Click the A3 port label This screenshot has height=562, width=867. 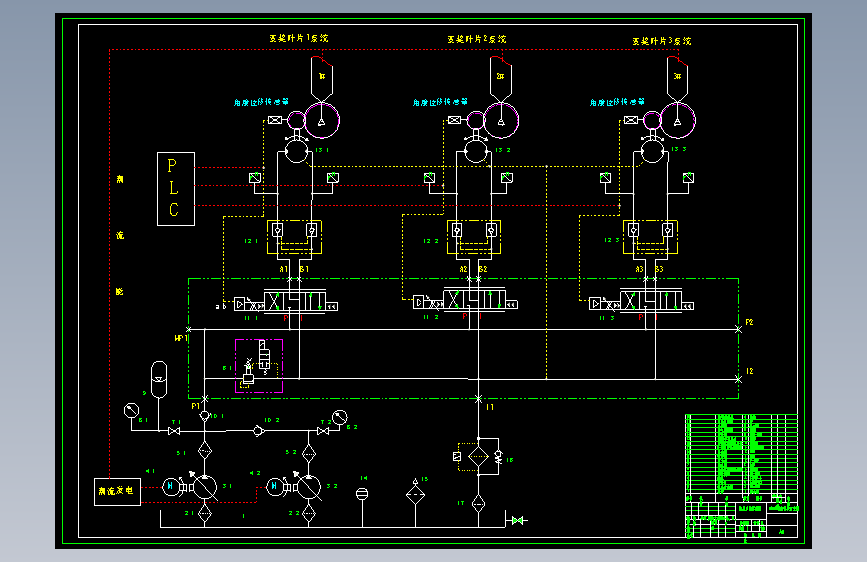(x=639, y=269)
